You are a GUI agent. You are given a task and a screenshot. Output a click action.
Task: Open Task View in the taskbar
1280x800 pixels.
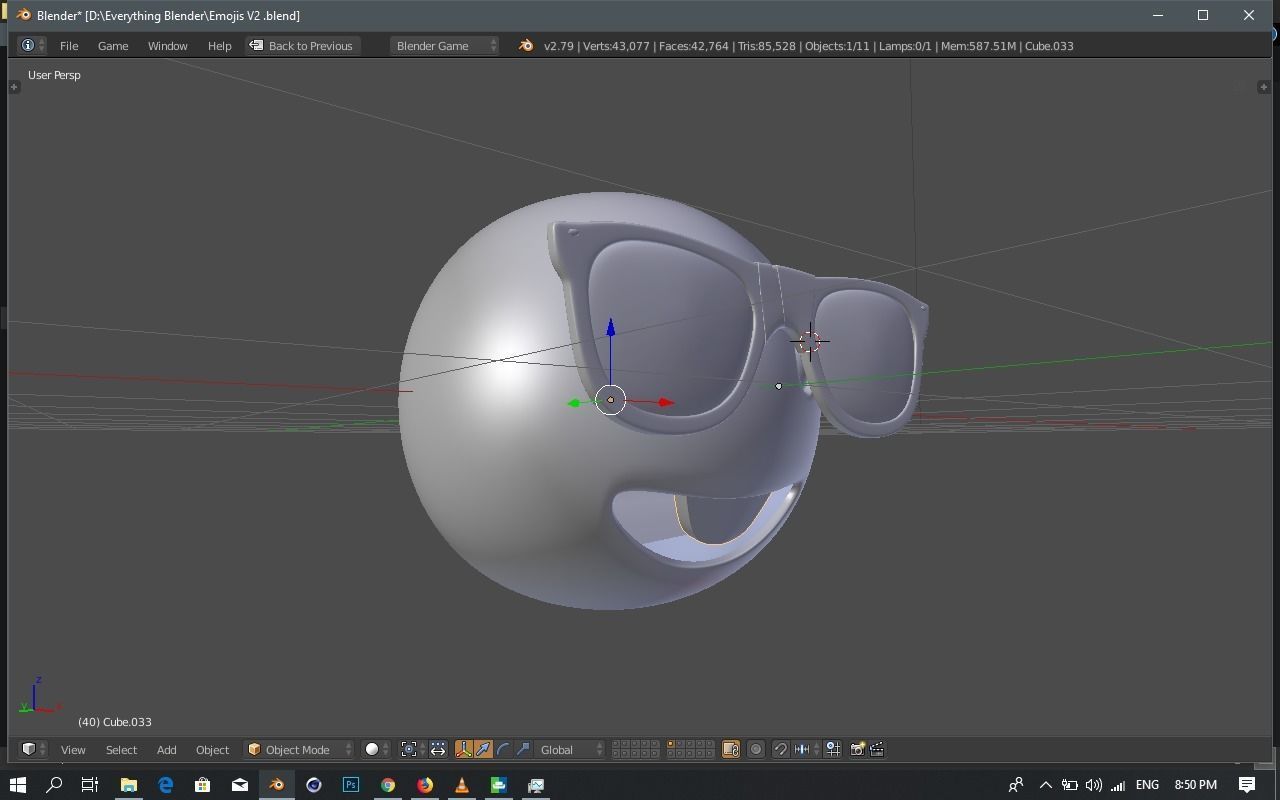tap(90, 785)
